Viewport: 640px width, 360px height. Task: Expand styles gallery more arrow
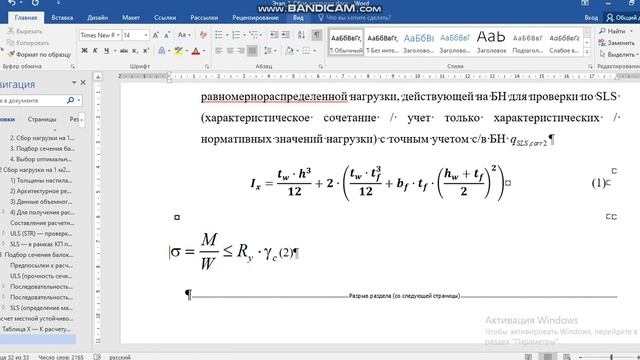[x=587, y=51]
